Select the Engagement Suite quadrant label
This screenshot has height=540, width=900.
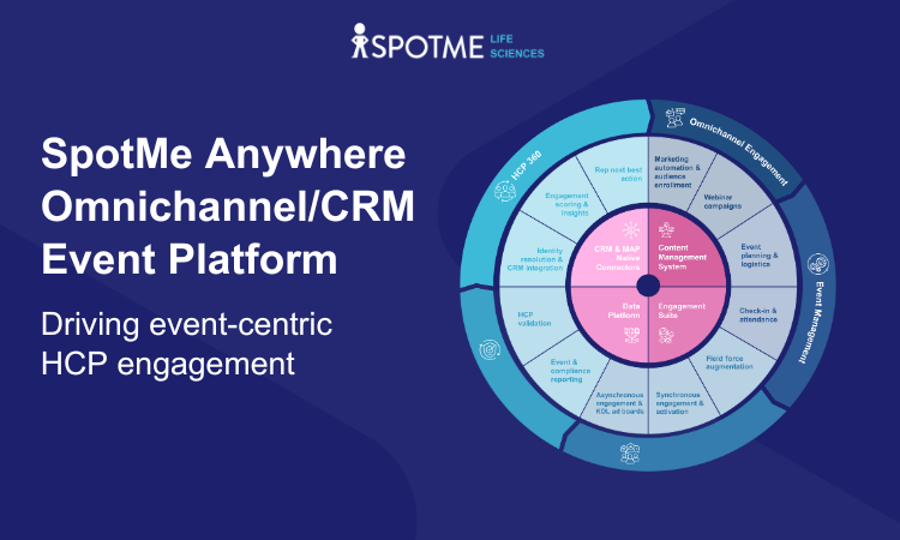[681, 310]
